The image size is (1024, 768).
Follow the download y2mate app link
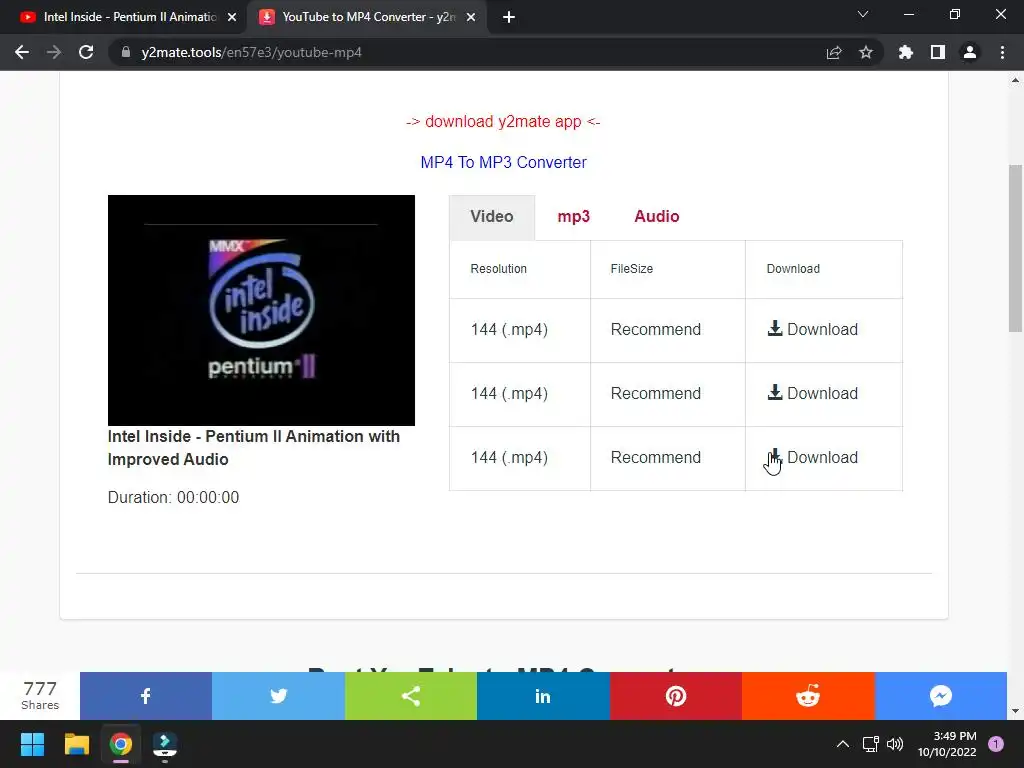coord(503,121)
